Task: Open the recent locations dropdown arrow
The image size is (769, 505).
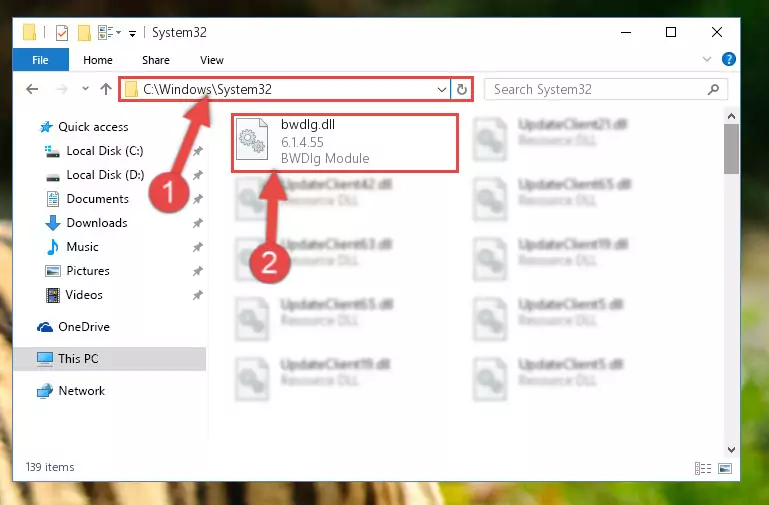Action: (x=85, y=89)
